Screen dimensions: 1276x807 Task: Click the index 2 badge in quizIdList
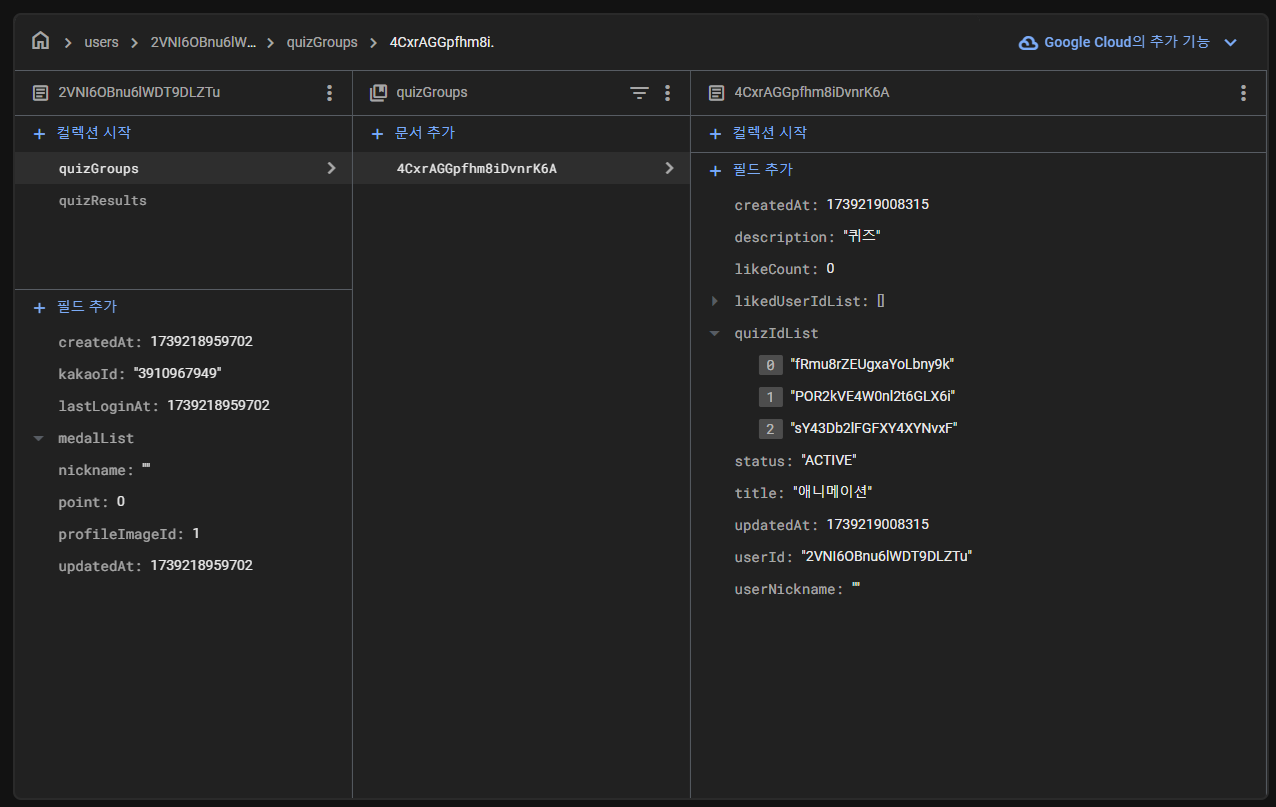pos(770,429)
